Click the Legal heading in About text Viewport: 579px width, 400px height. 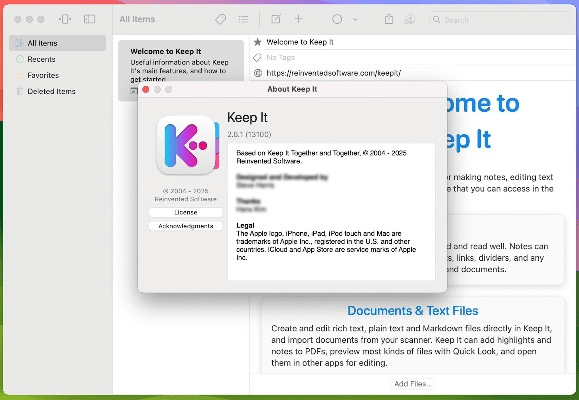click(246, 225)
